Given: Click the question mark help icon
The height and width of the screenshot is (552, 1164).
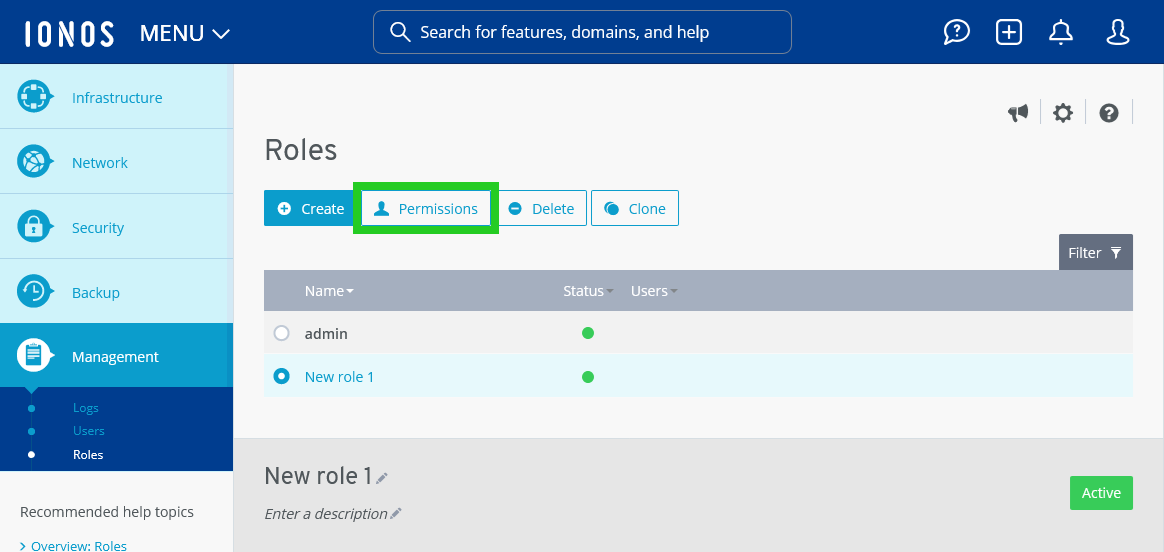Looking at the screenshot, I should pos(1109,113).
